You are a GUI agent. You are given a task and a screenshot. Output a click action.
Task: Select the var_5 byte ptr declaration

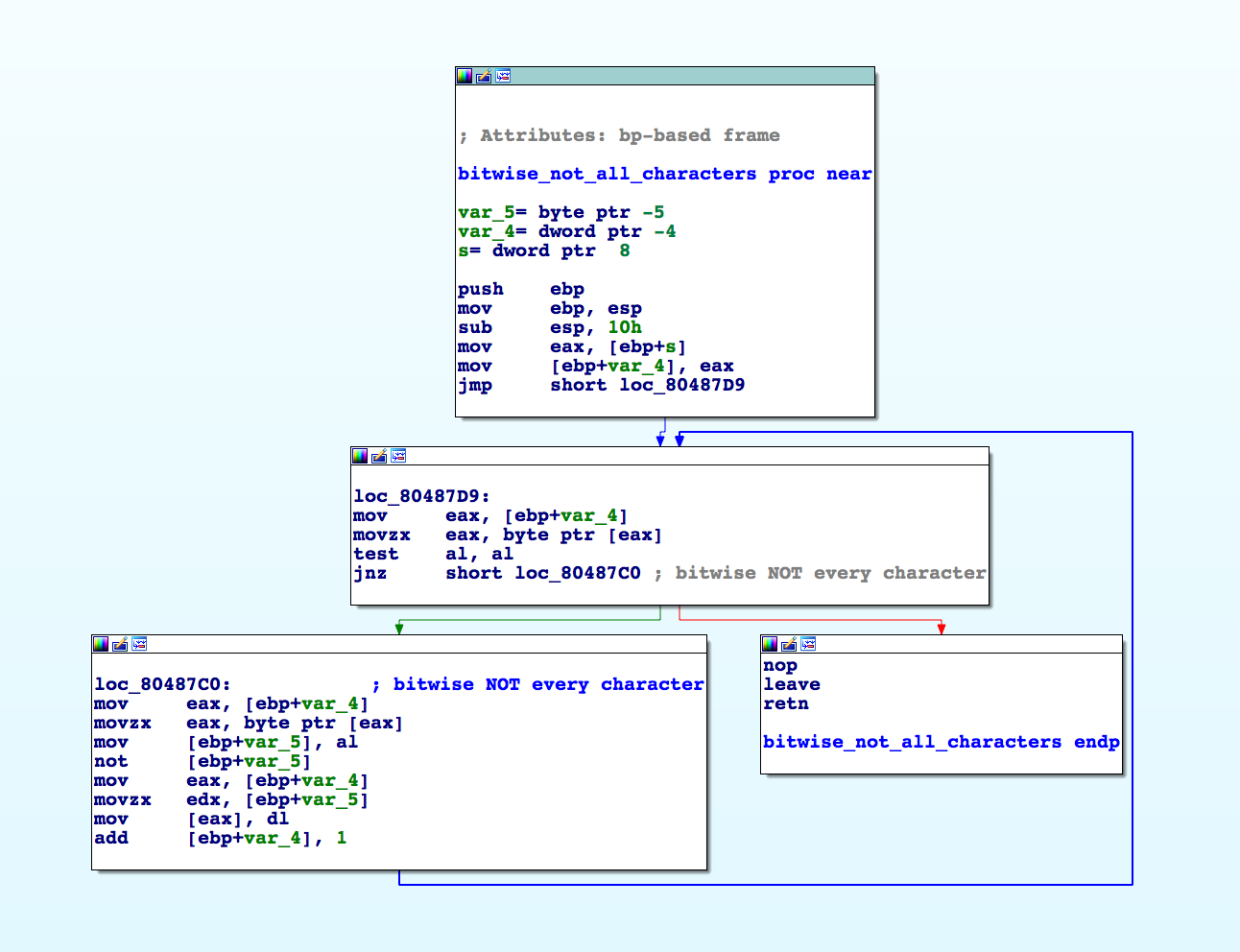click(560, 212)
